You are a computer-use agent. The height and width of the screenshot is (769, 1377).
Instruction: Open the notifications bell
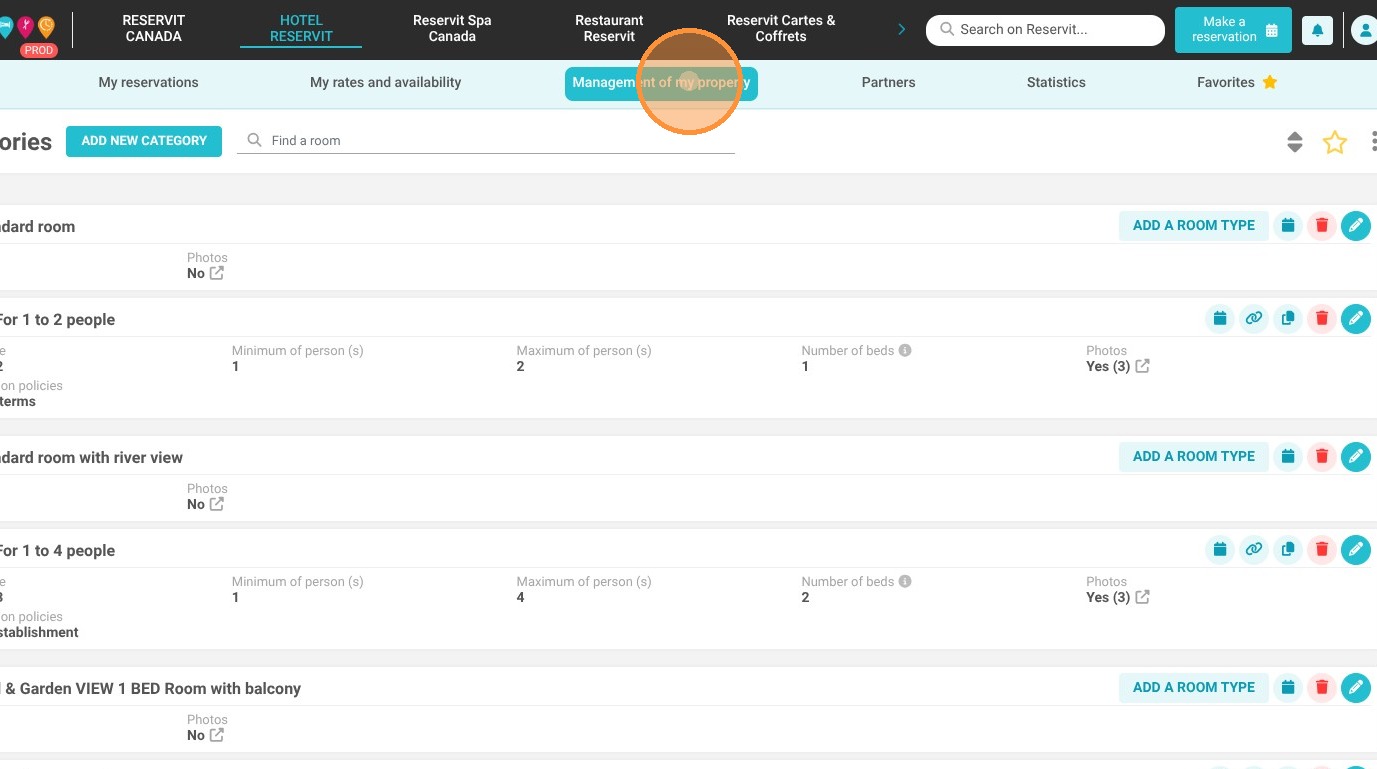pos(1317,30)
